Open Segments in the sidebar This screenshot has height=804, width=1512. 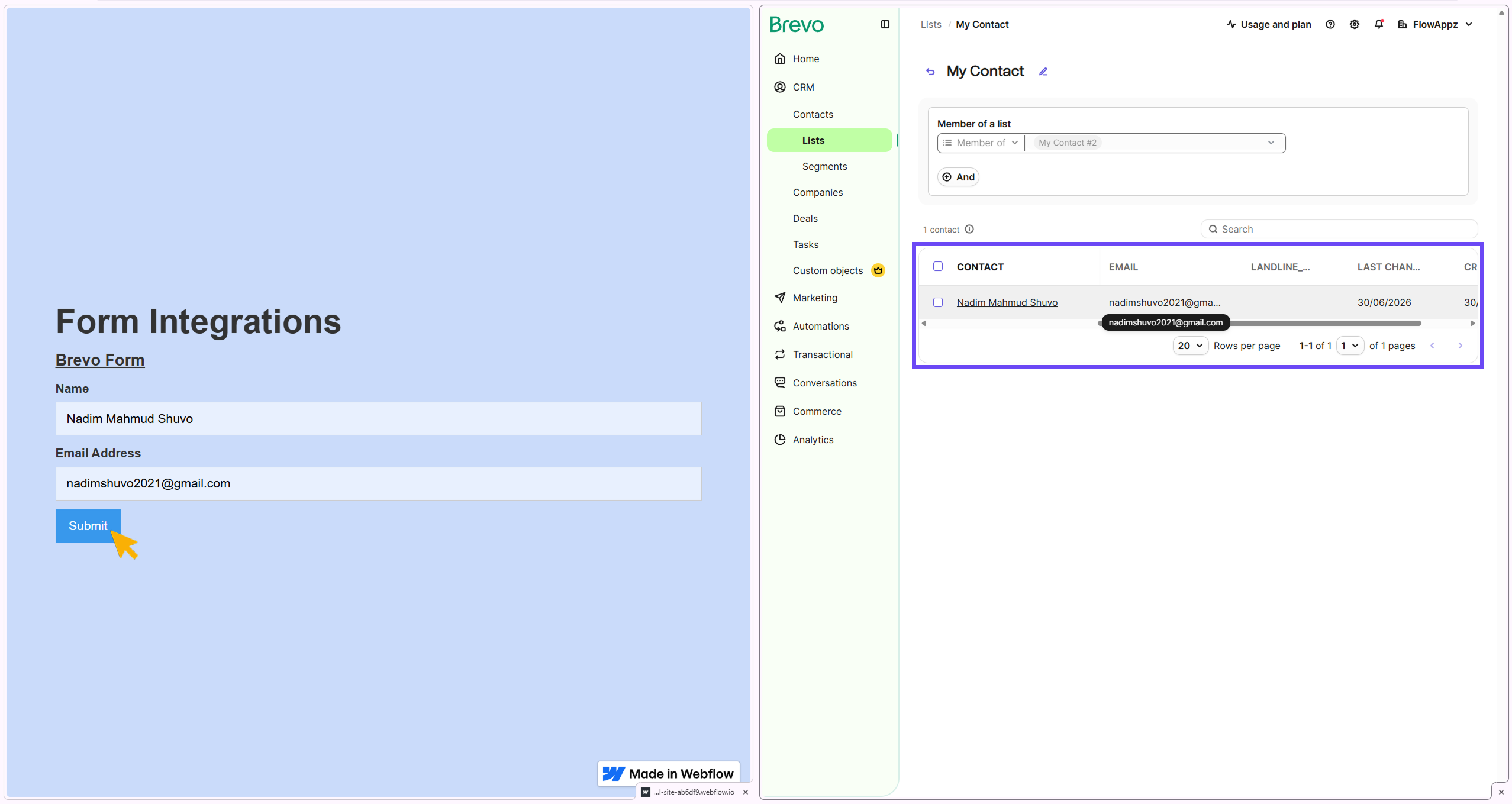click(x=824, y=166)
